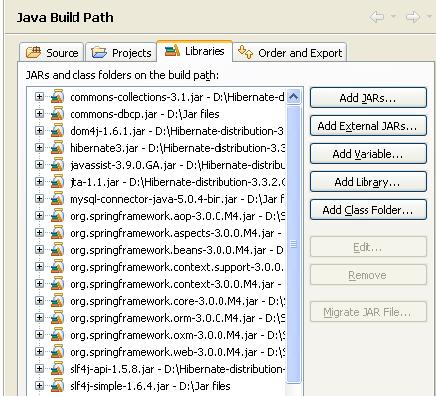Expand the org.springframework.aop jar node
The image size is (436, 397).
(x=39, y=216)
